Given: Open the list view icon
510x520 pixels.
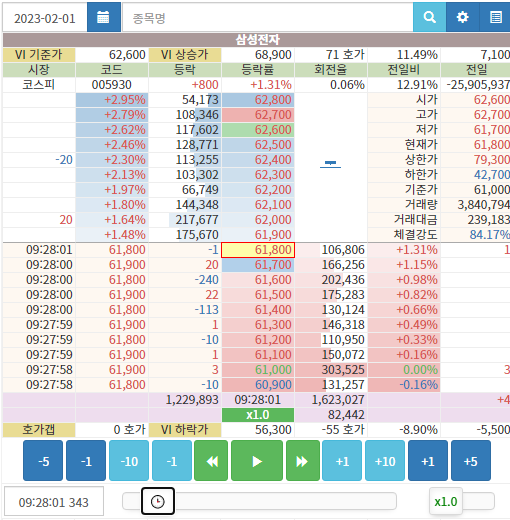Looking at the screenshot, I should point(495,17).
